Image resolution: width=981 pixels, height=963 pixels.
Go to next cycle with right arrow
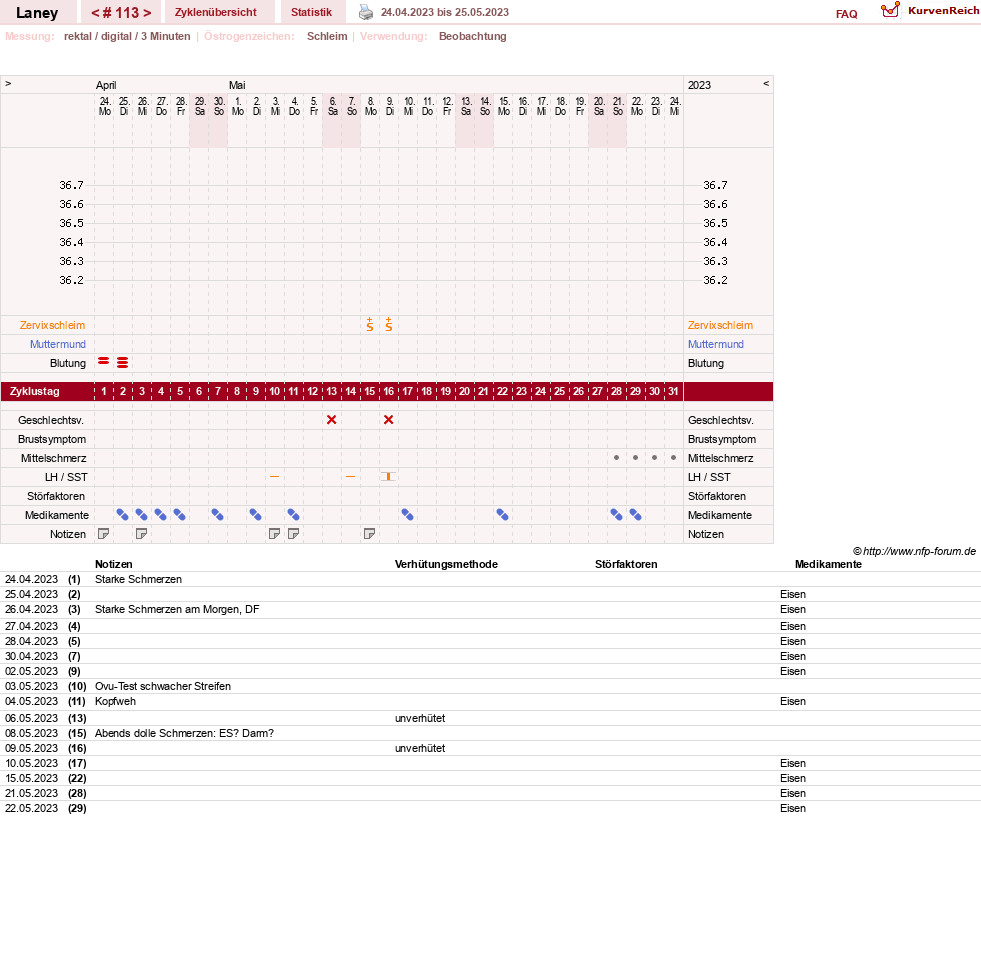pos(147,13)
